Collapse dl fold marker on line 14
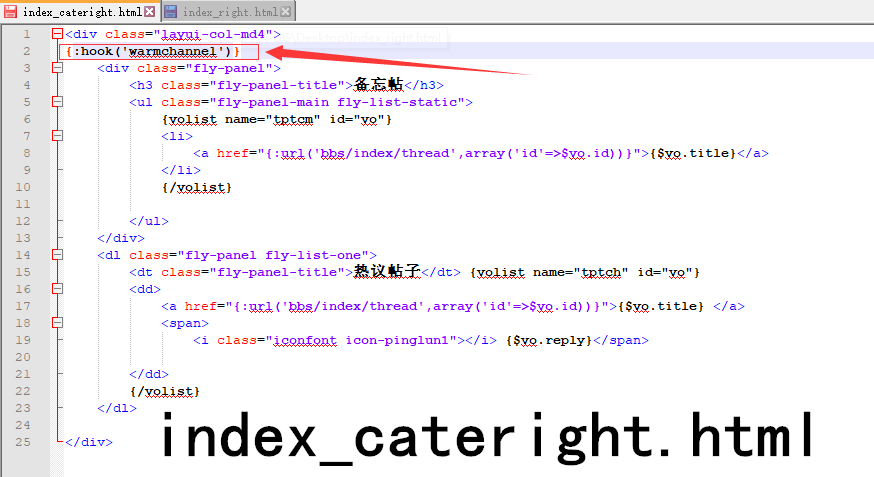 click(x=57, y=255)
